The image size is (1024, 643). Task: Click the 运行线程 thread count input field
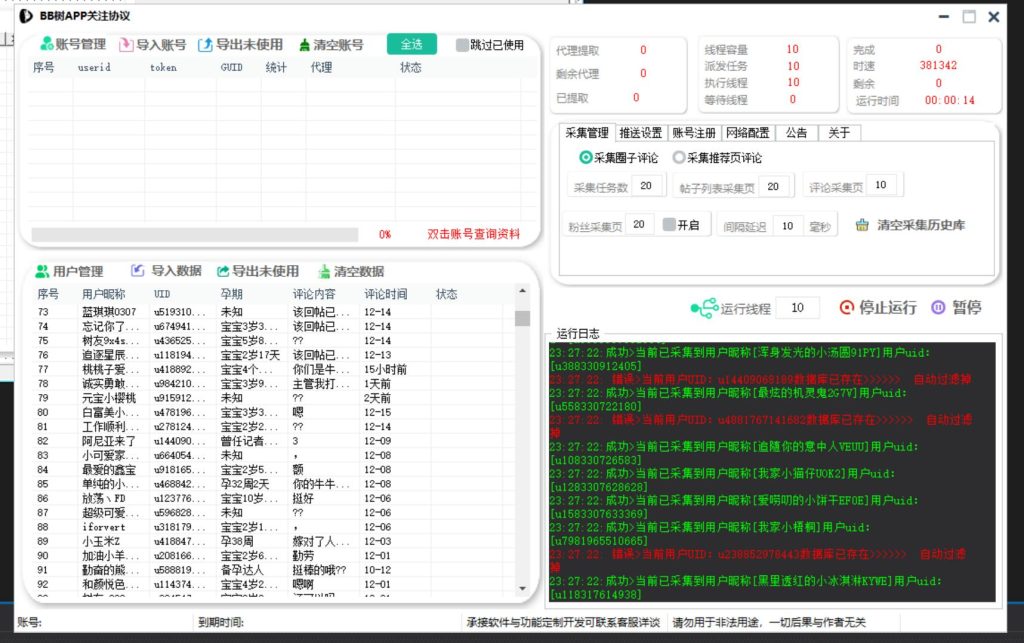pos(798,308)
